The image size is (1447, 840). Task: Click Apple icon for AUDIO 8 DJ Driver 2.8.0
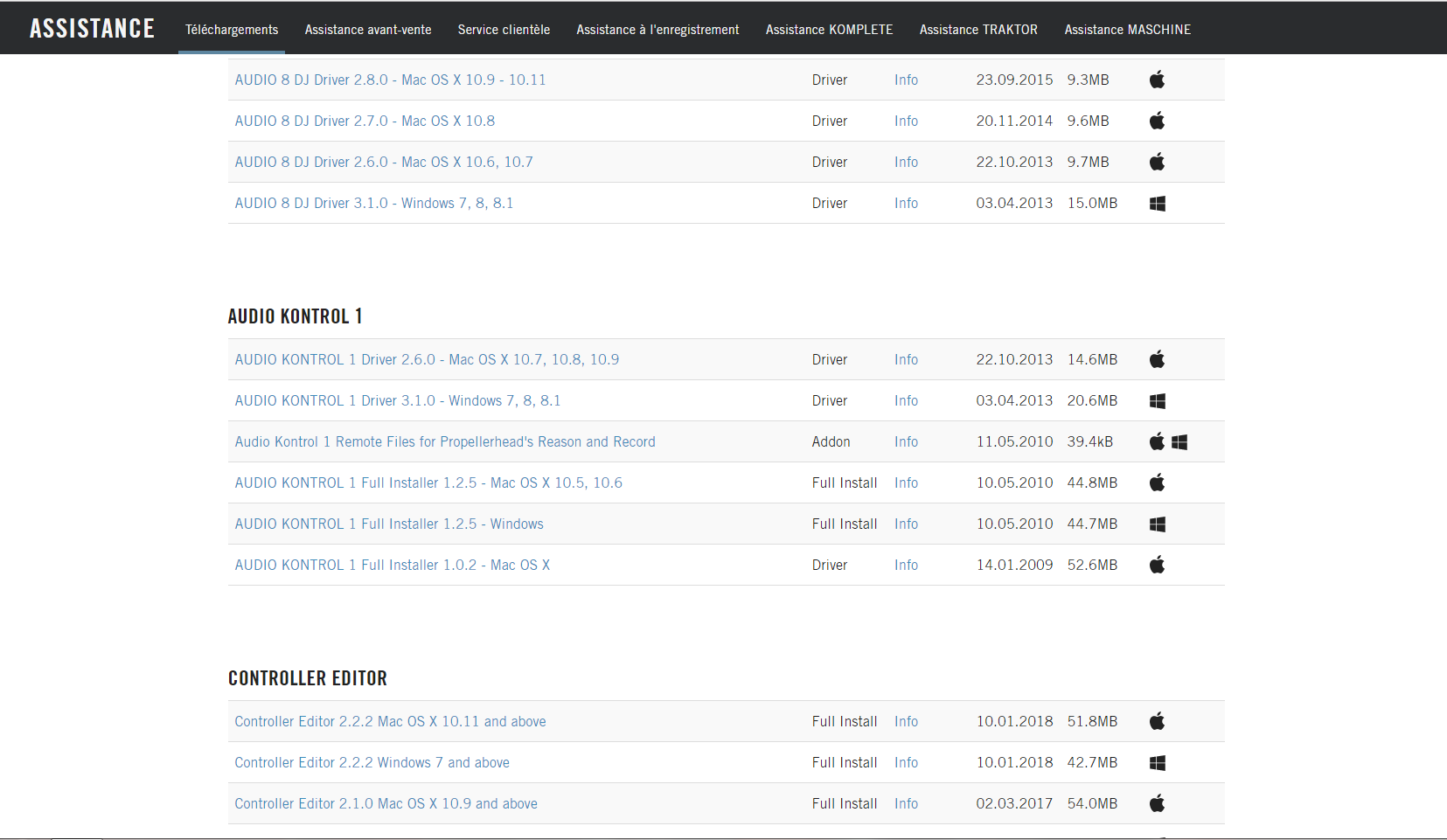point(1157,80)
